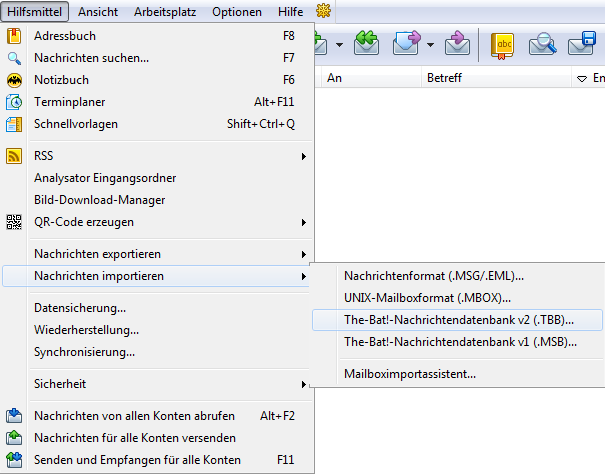Click the Terminplaner clock icon

[14, 102]
